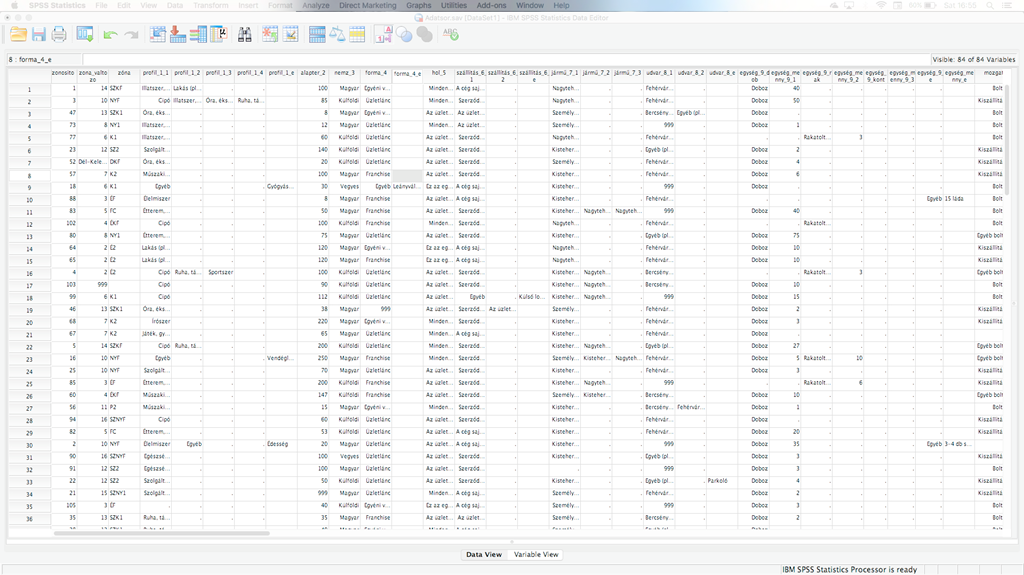1024x575 pixels.
Task: Open the Recall recently used dialogs icon
Action: pos(85,35)
